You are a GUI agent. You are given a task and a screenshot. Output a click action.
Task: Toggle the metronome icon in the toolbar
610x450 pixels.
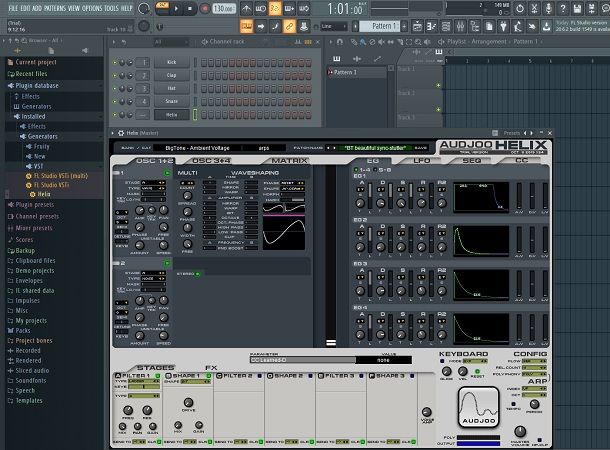click(246, 8)
